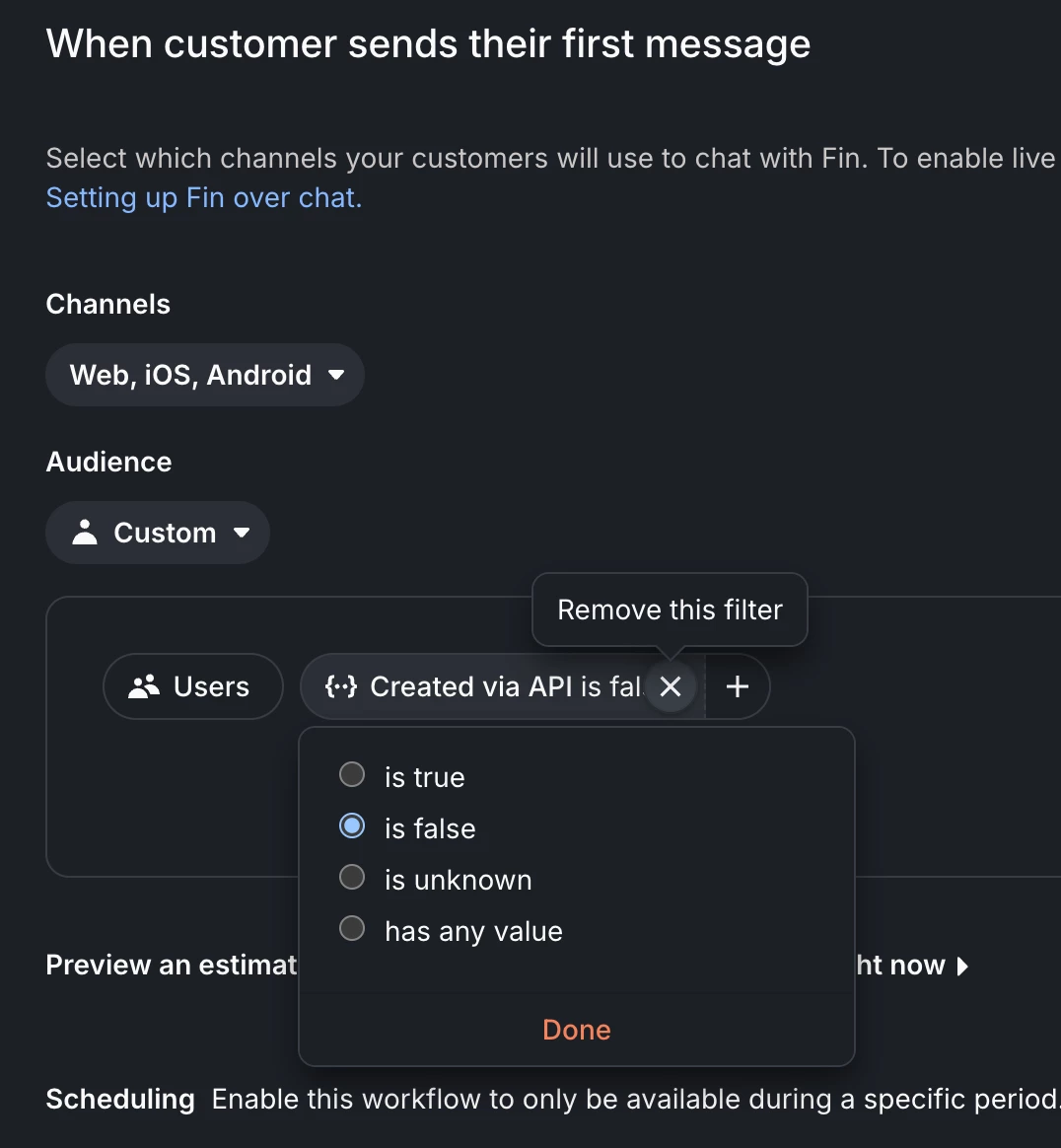This screenshot has height=1148, width=1061.
Task: Click the Users filter pill
Action: [193, 686]
